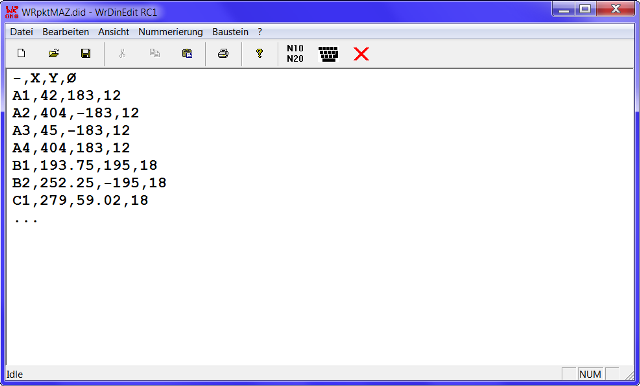Screen dimensions: 640x386
Task: Click the line A3,45,-183,12
Action: pyautogui.click(x=71, y=131)
